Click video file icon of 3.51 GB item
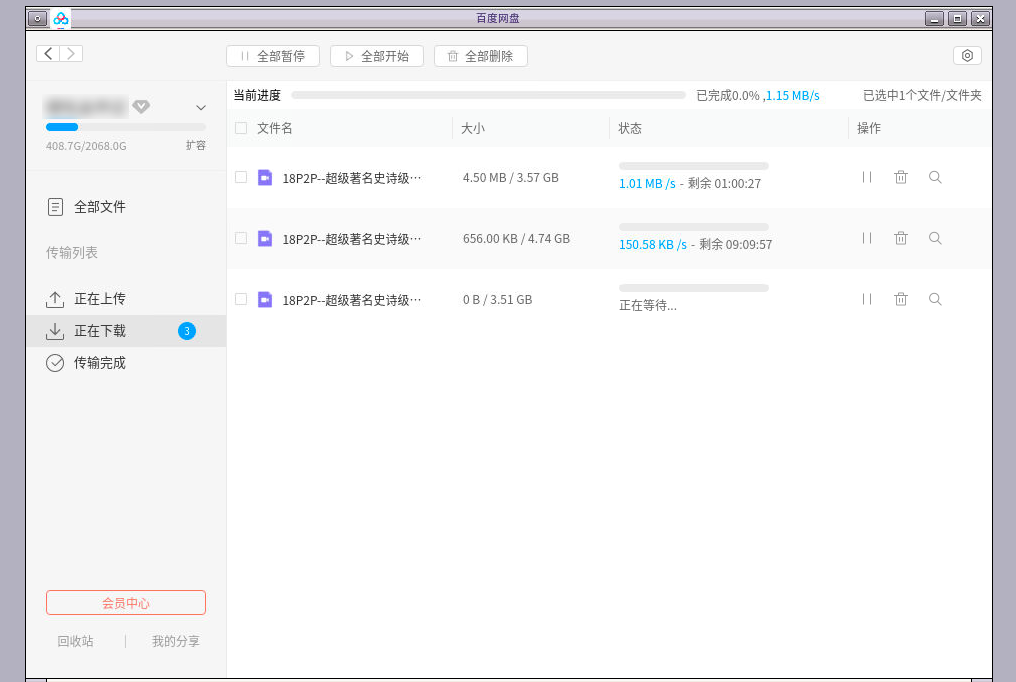The height and width of the screenshot is (682, 1016). click(x=265, y=299)
